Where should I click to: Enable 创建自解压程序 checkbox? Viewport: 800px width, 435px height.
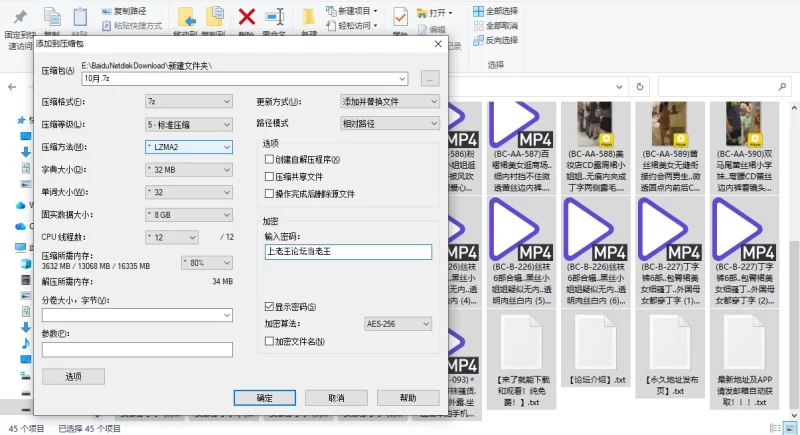(268, 160)
